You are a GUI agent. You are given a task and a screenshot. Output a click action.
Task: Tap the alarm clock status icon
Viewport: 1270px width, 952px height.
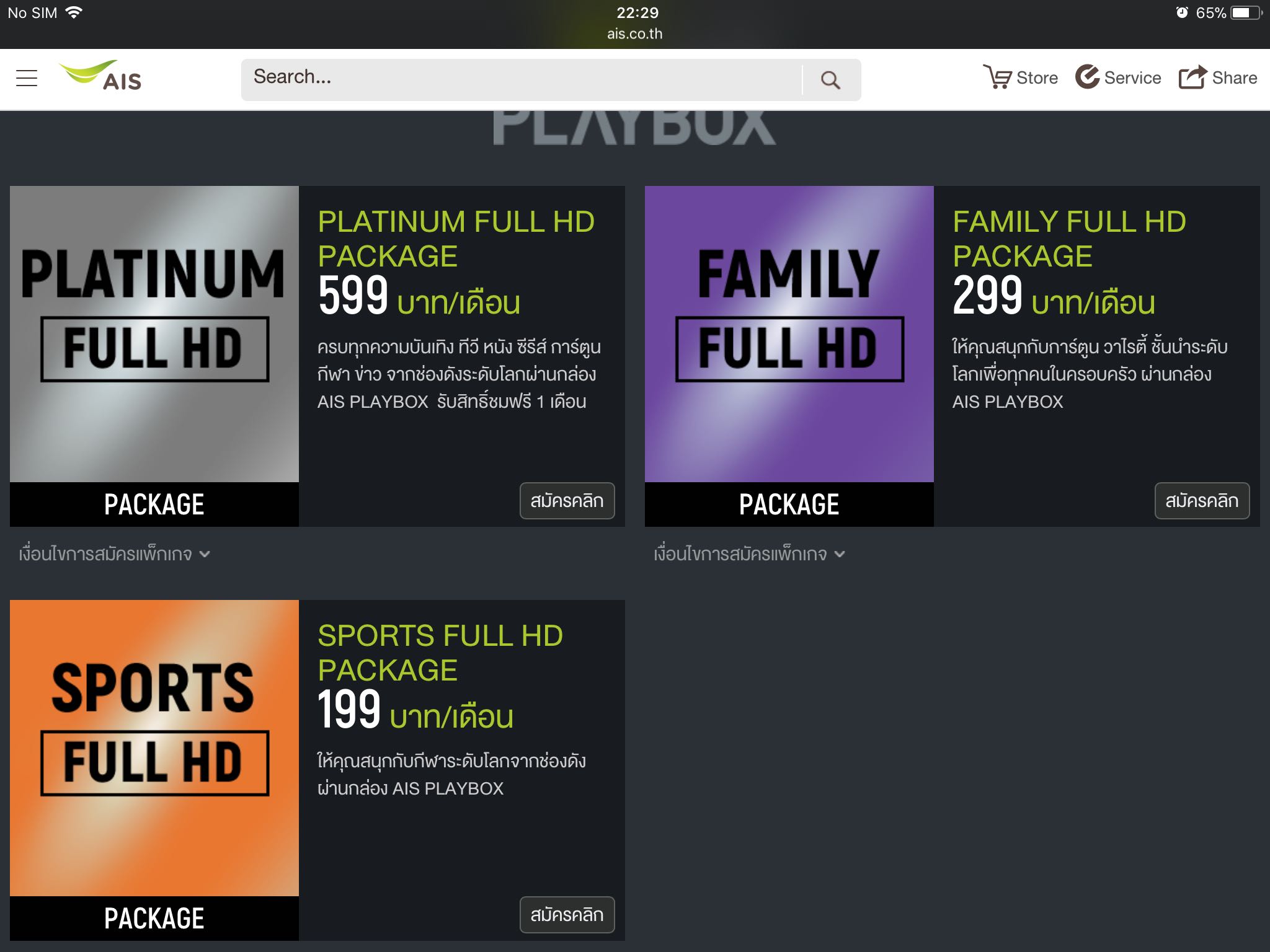(1182, 12)
